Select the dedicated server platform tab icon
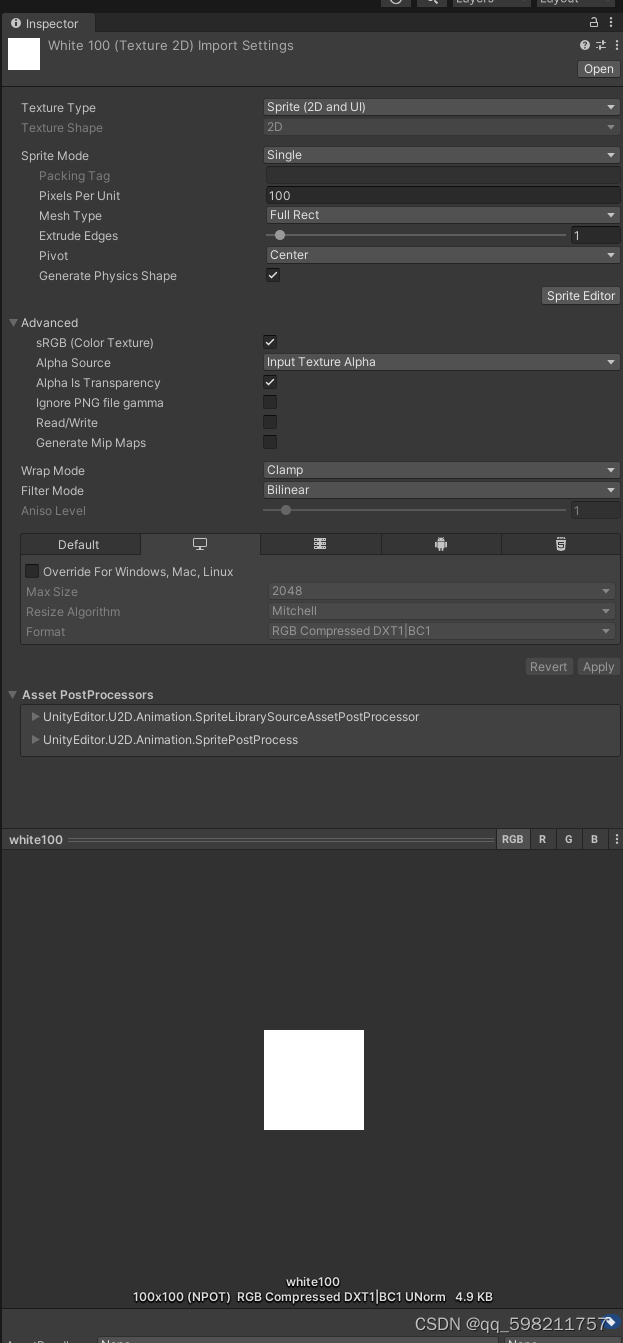 tap(560, 544)
